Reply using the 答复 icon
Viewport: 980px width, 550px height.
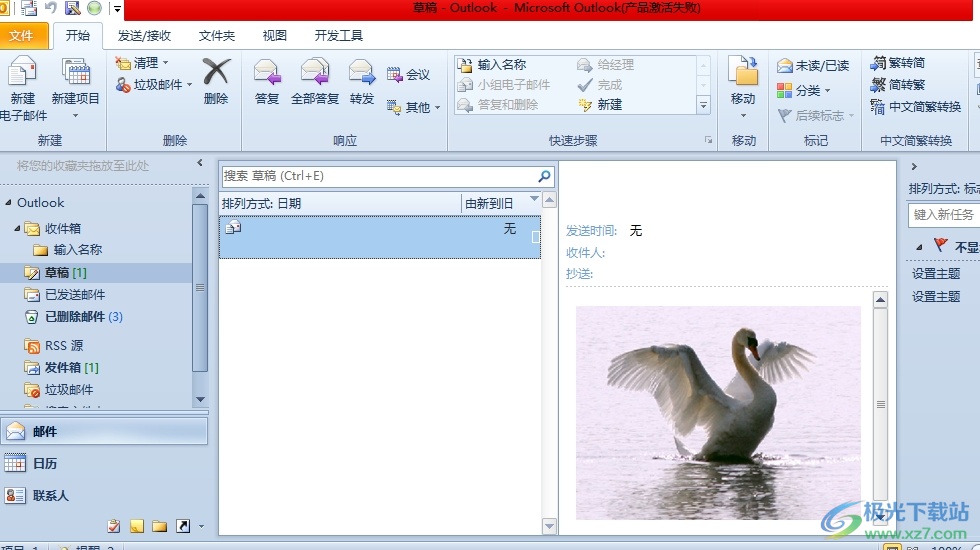(267, 81)
